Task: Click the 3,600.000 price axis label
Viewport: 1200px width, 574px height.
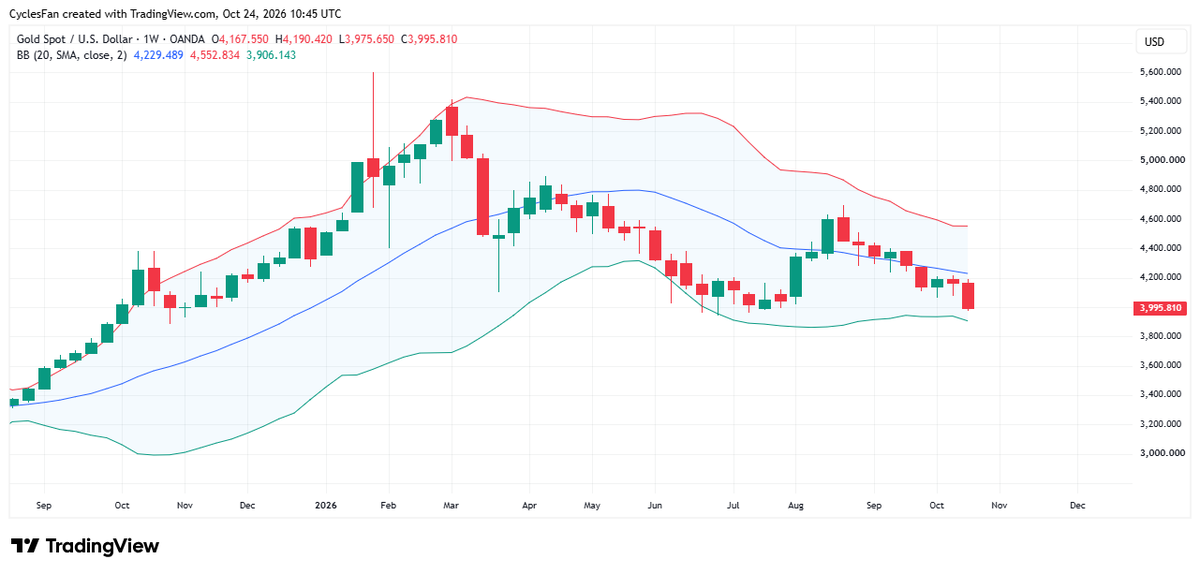Action: 1162,365
